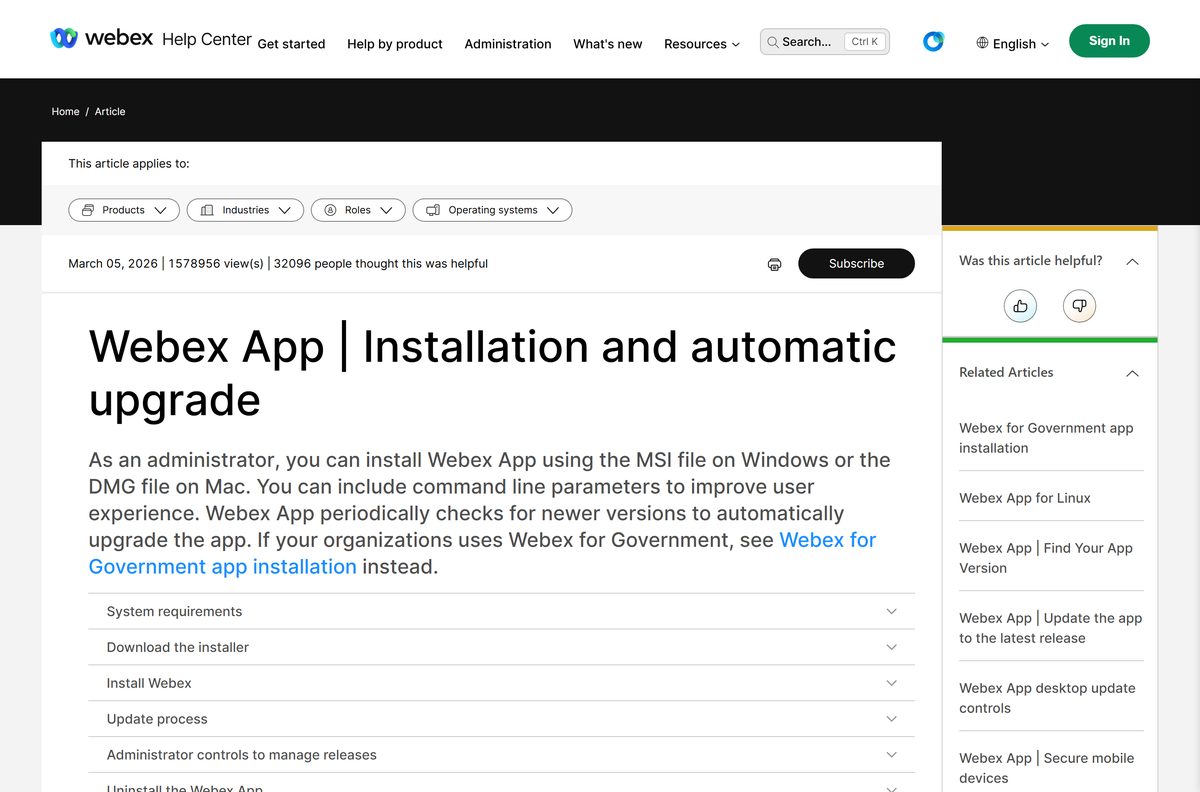The image size is (1200, 792).
Task: Open related article Secure mobile devices
Action: [1046, 768]
